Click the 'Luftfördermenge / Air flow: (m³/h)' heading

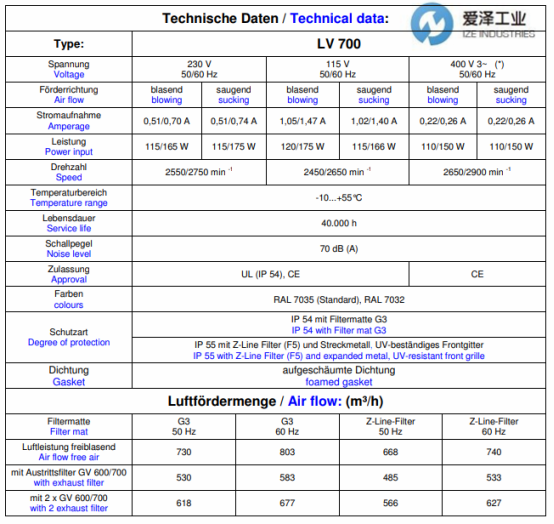tap(275, 401)
